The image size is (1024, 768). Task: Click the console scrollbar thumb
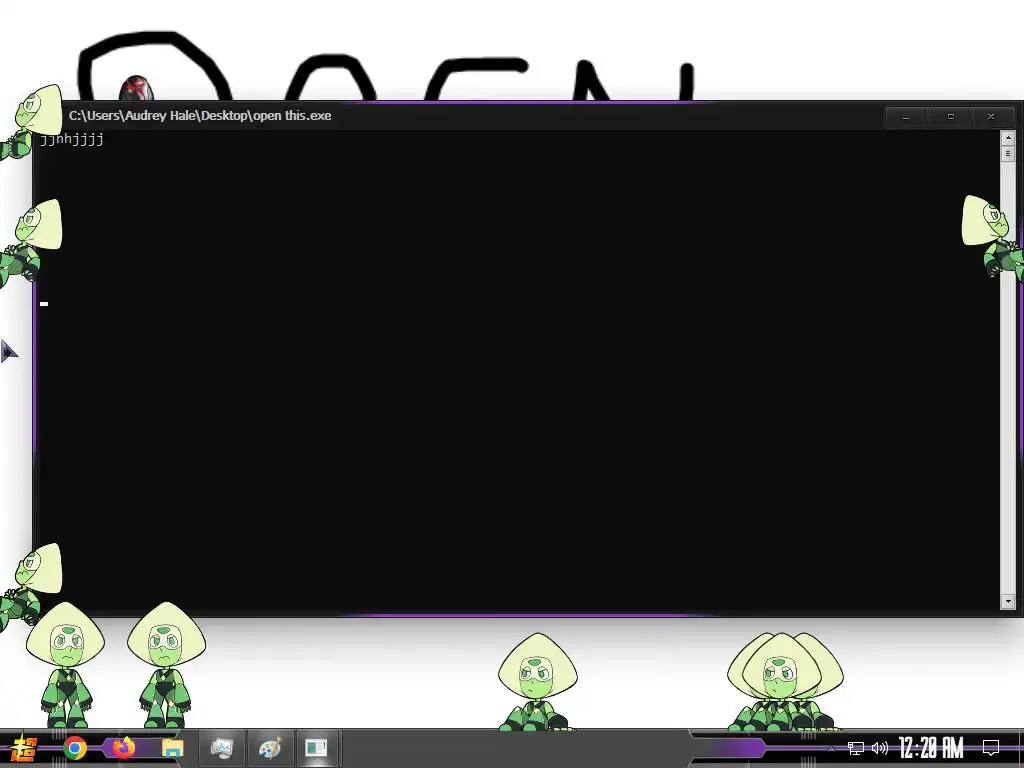1008,153
